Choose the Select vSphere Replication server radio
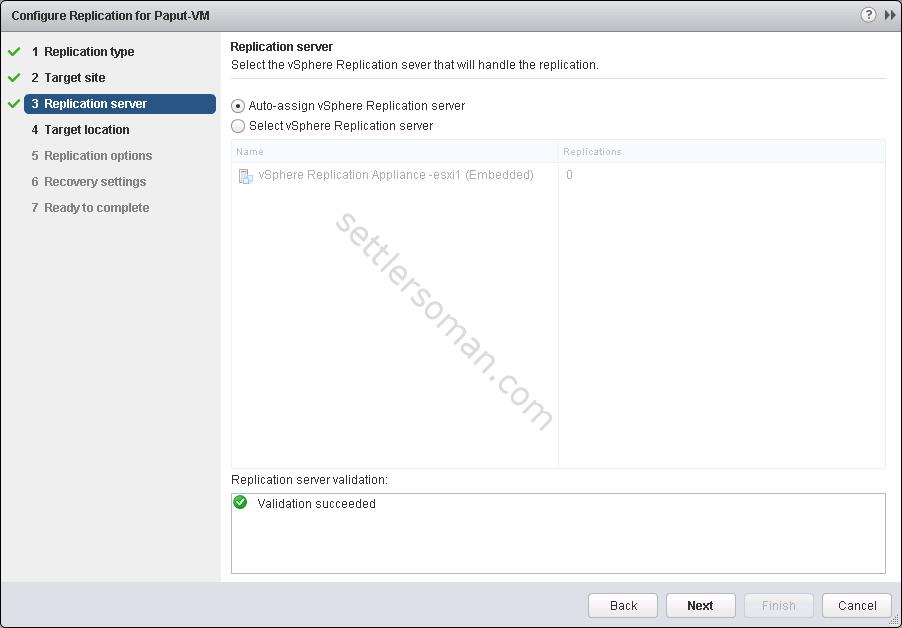 pyautogui.click(x=238, y=126)
